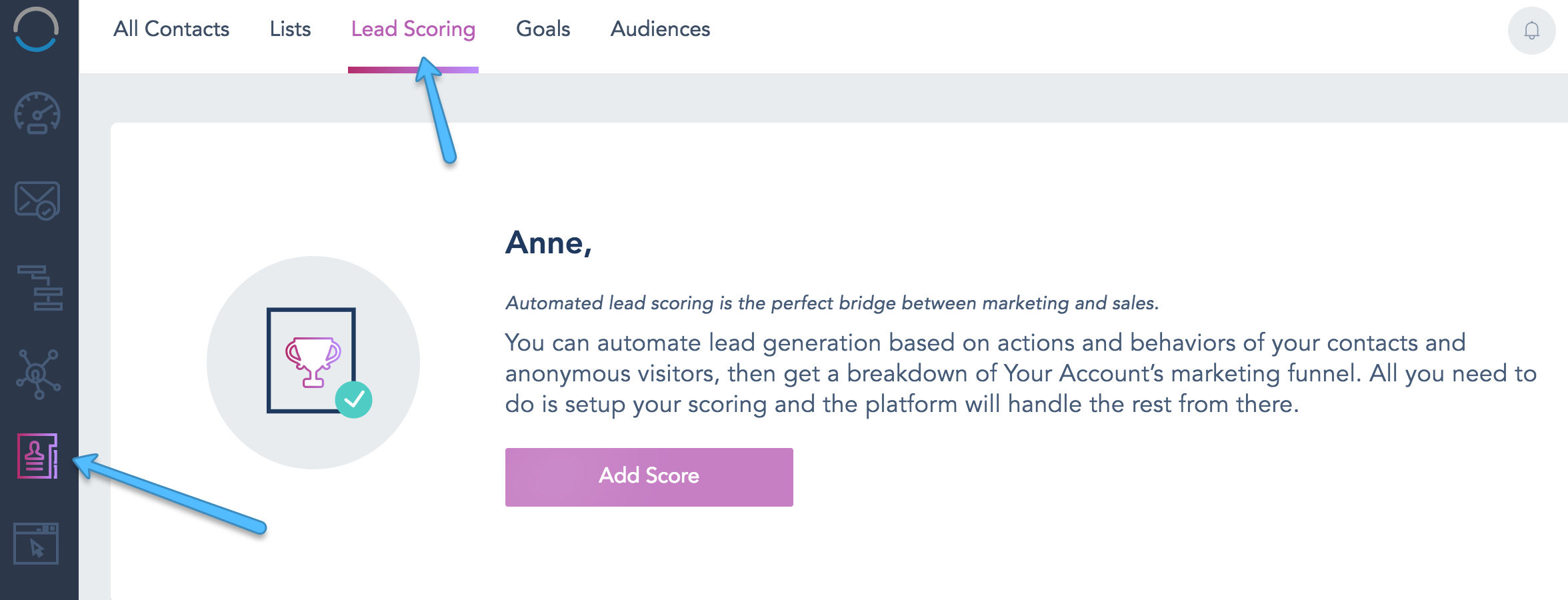Click the circular app logo in sidebar
Image resolution: width=1568 pixels, height=600 pixels.
36,29
